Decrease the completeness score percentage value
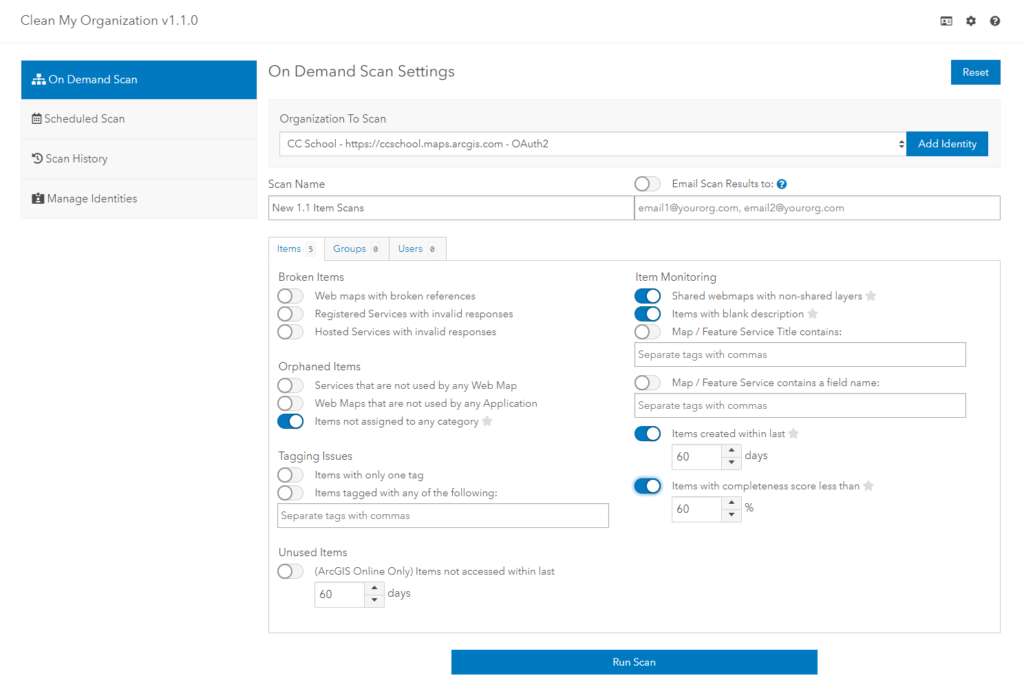The height and width of the screenshot is (689, 1024). [732, 515]
